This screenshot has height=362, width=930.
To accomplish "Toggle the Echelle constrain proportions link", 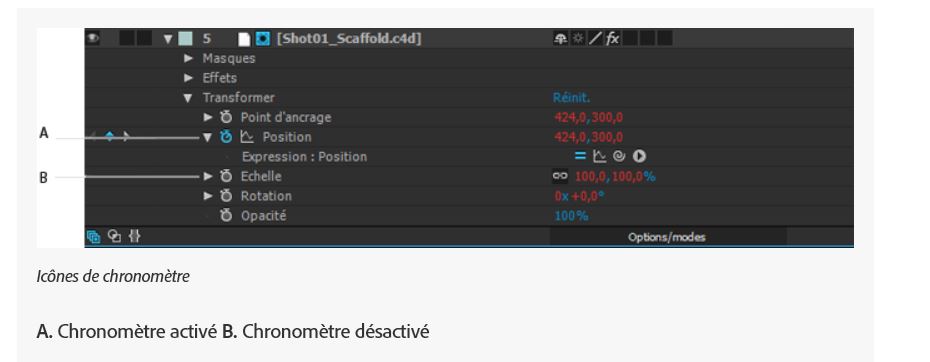I will point(560,176).
